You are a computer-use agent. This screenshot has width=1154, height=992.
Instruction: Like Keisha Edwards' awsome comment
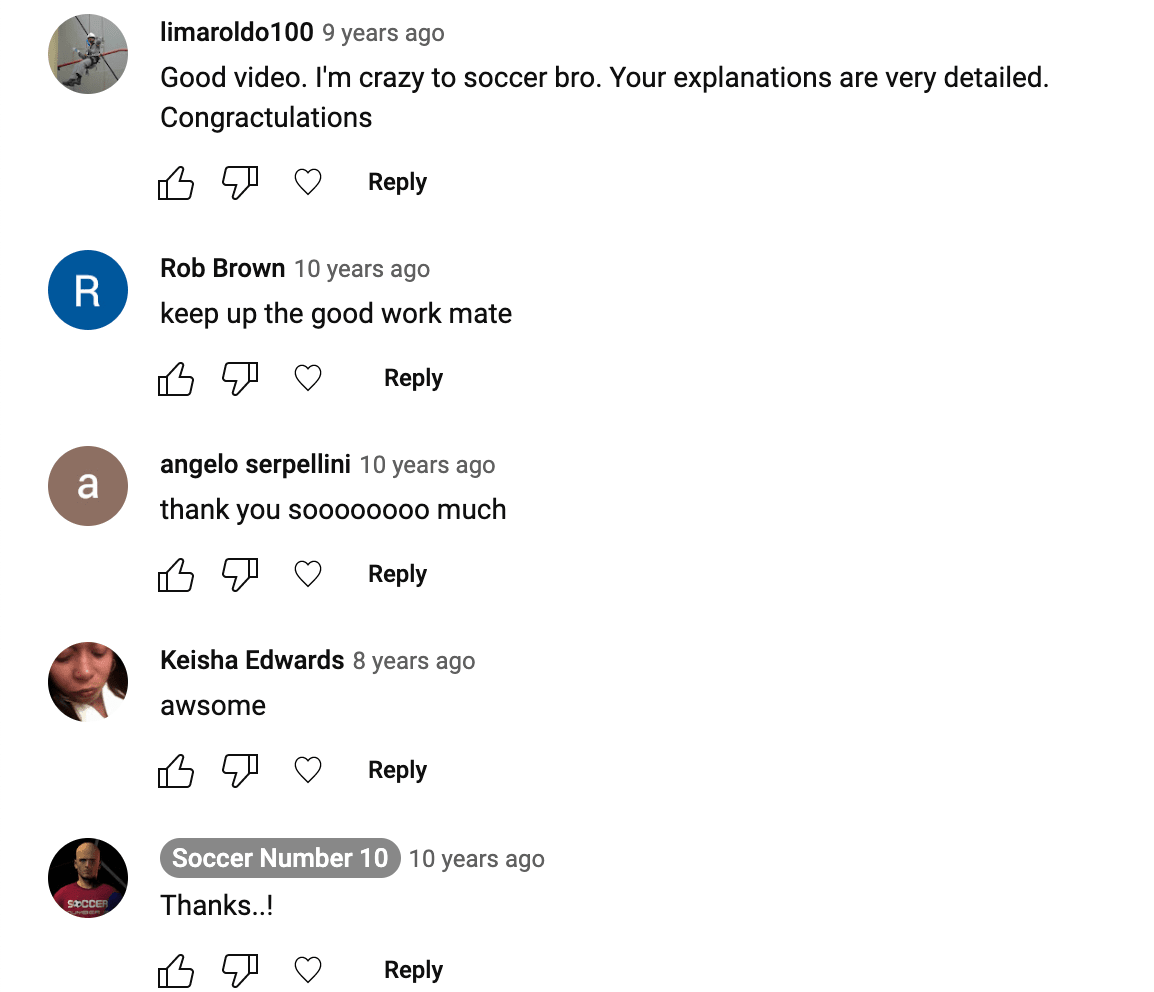(x=176, y=771)
